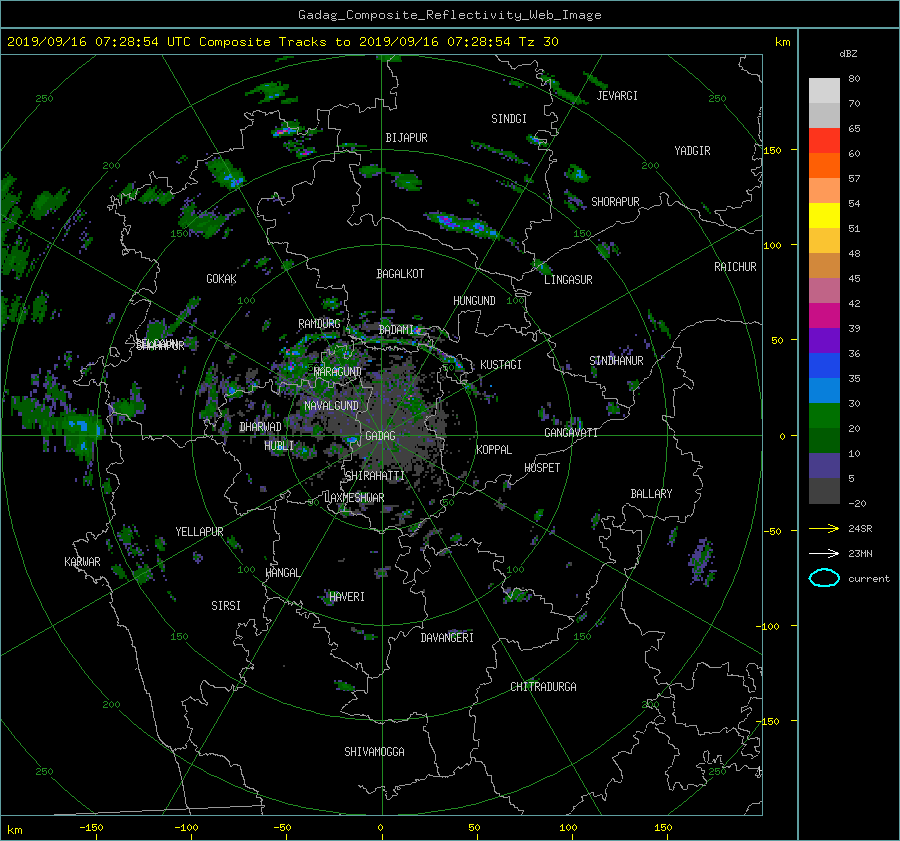This screenshot has height=841, width=900.
Task: Click the HUNGUND city label
Action: click(x=474, y=301)
